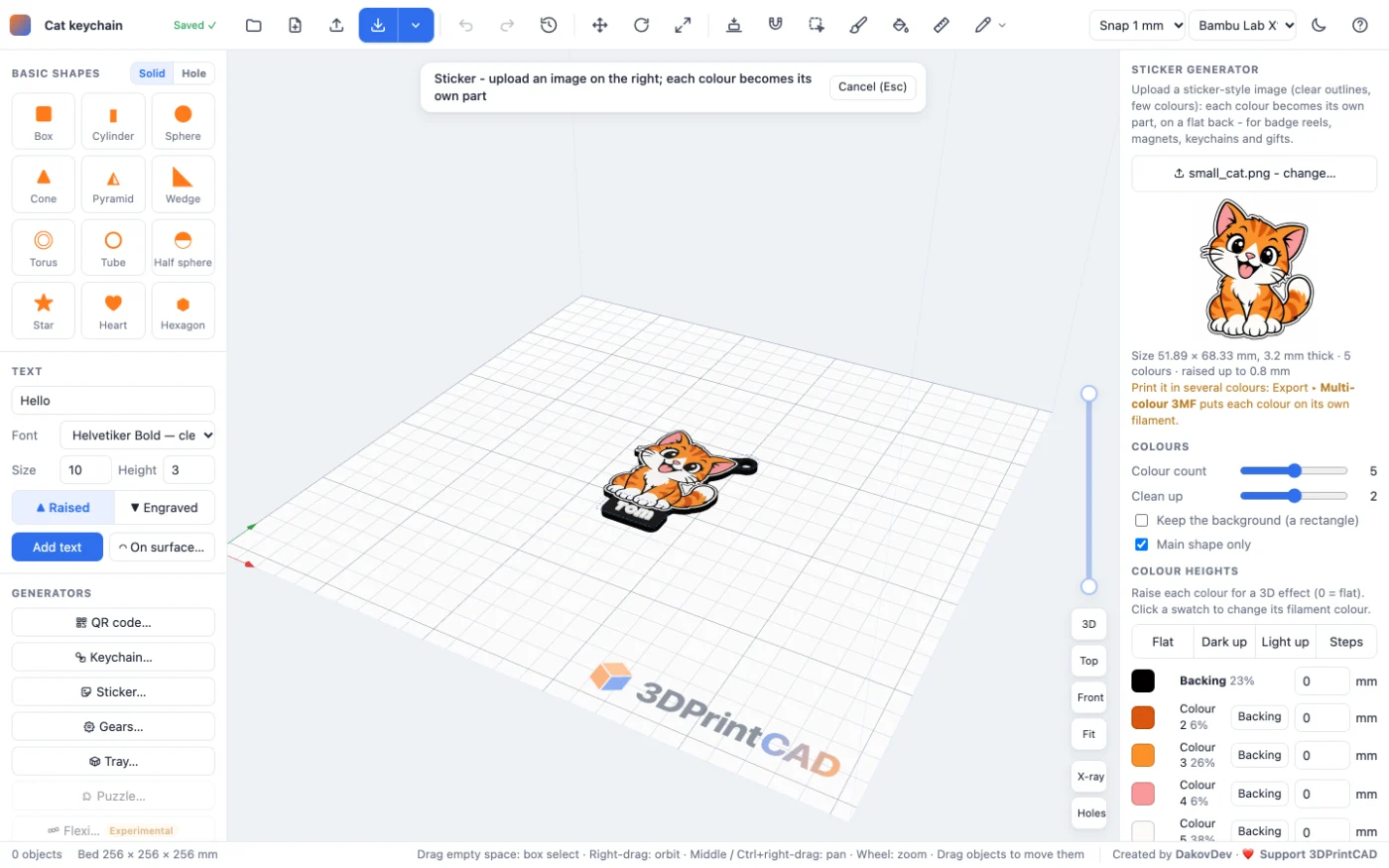Image resolution: width=1389 pixels, height=868 pixels.
Task: Select the paintbrush tool
Action: [x=858, y=25]
